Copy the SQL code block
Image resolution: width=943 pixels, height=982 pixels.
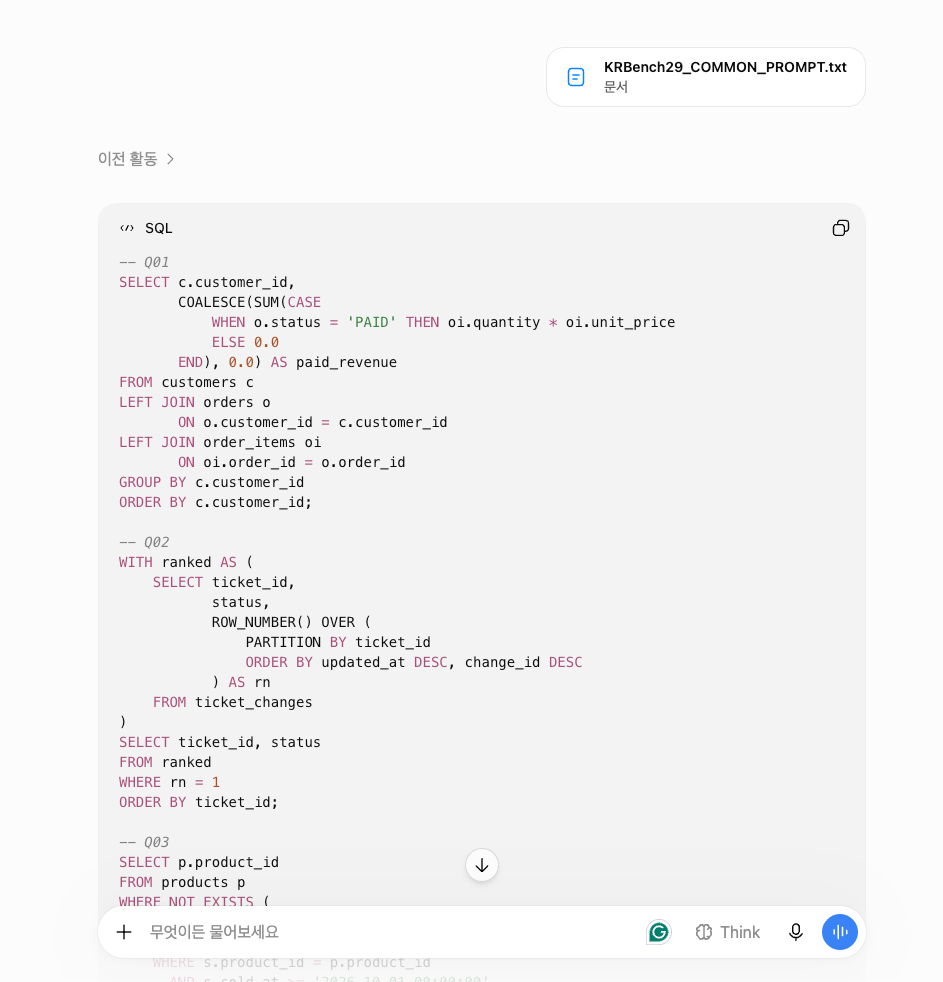tap(840, 228)
